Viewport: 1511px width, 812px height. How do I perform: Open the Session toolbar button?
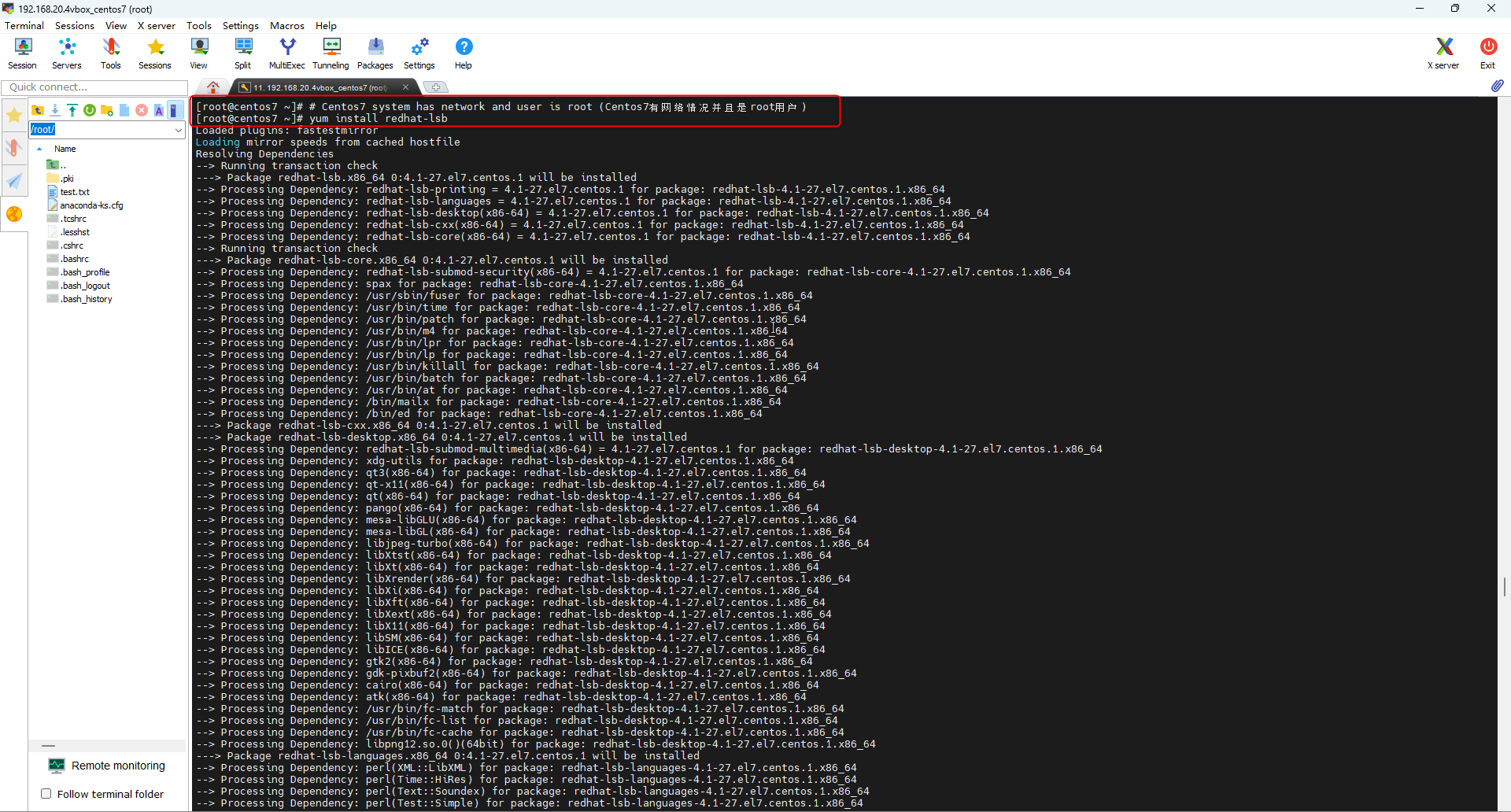(22, 54)
